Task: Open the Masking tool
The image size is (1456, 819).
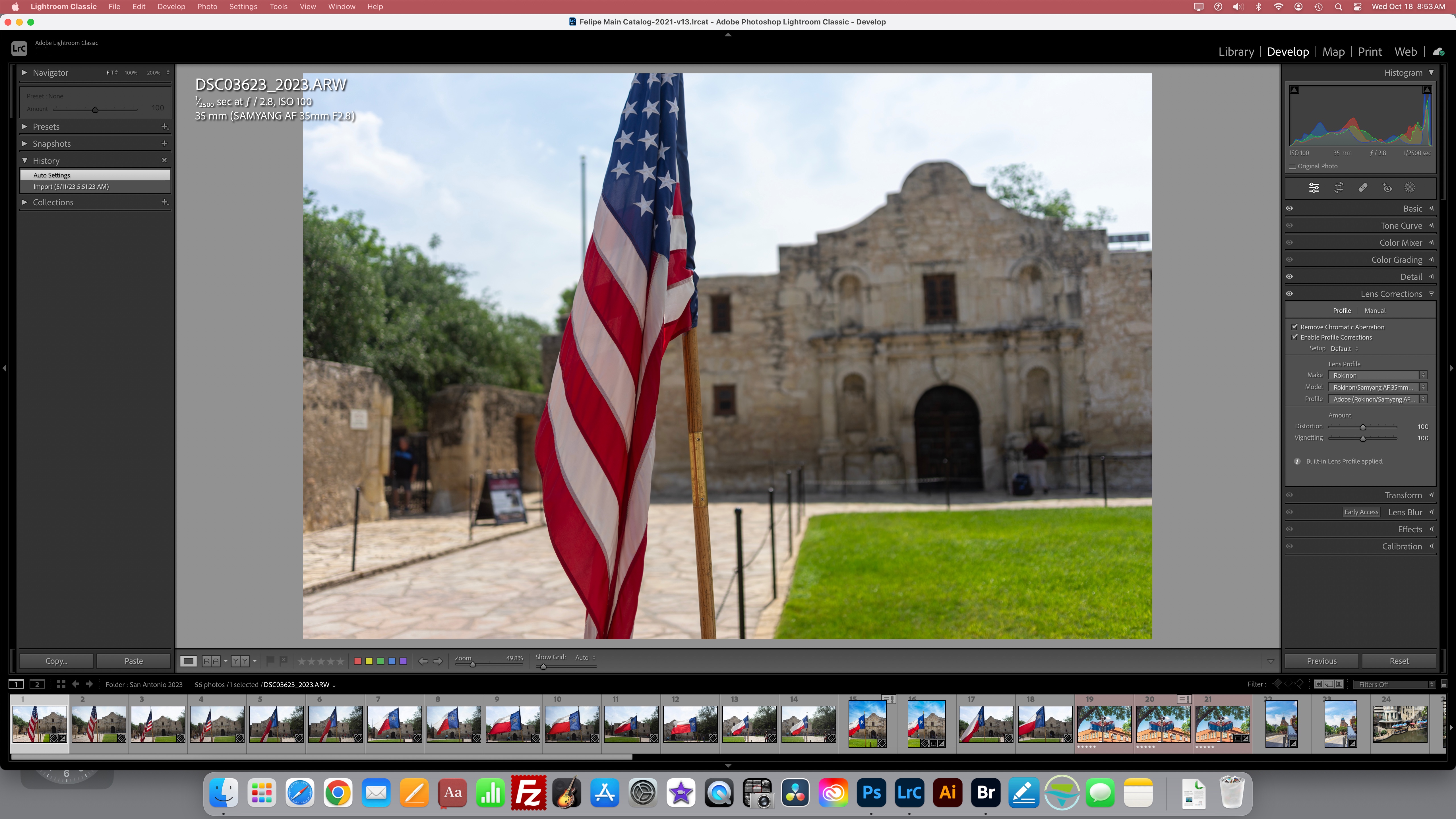Action: point(1410,188)
